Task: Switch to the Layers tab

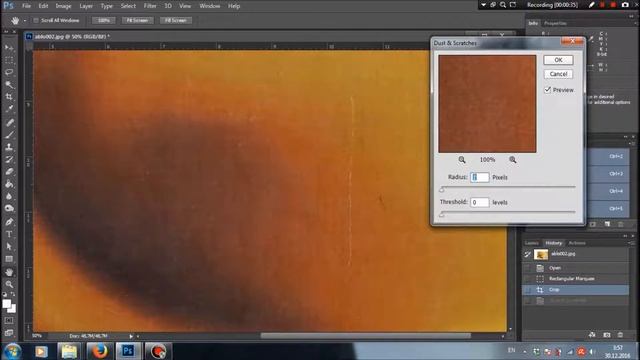Action: coord(531,243)
